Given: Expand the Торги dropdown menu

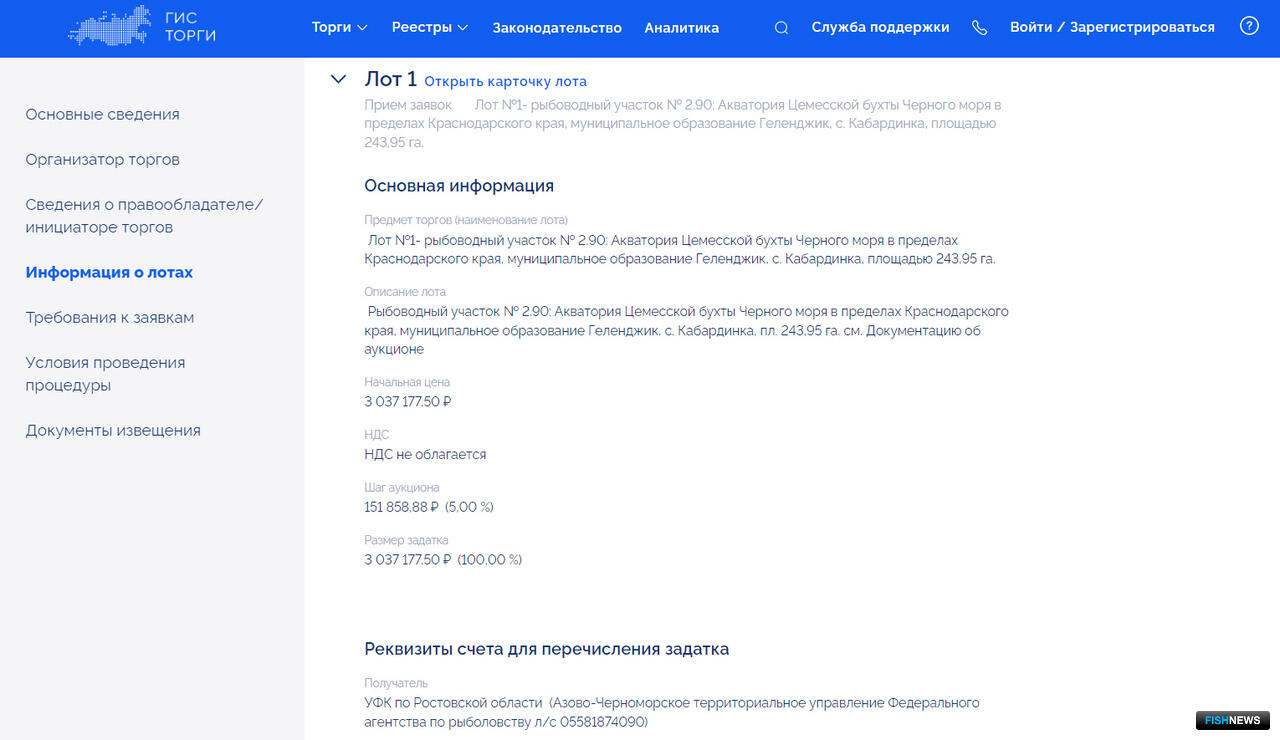Looking at the screenshot, I should click(339, 28).
